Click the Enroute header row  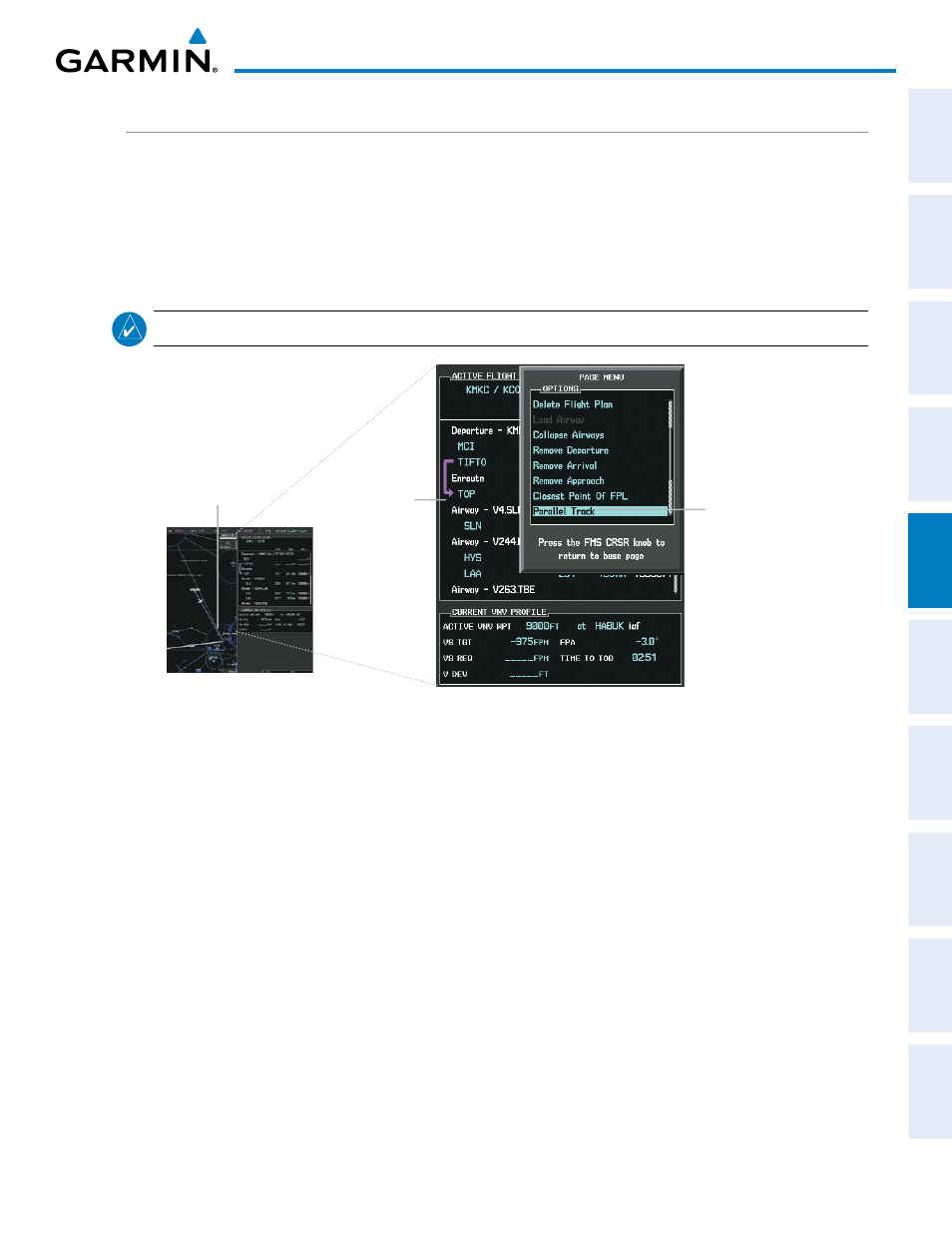tap(468, 478)
